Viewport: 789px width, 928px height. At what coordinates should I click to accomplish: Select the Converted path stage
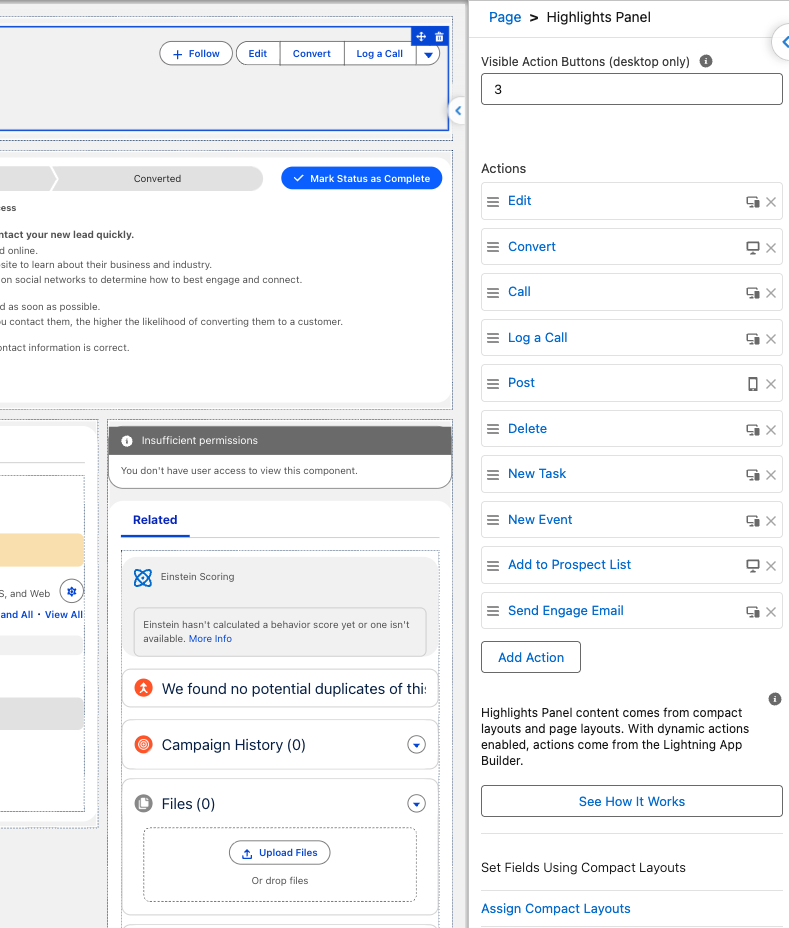tap(157, 178)
